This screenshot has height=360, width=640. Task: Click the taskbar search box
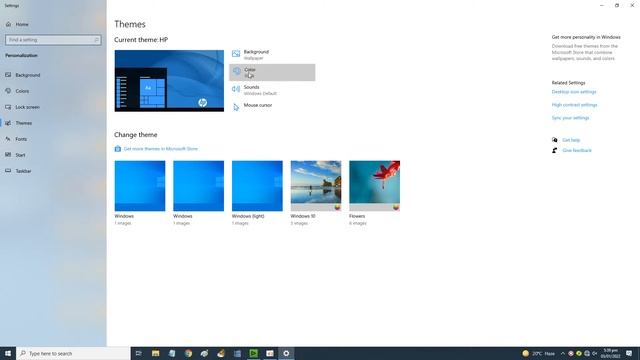coord(73,353)
